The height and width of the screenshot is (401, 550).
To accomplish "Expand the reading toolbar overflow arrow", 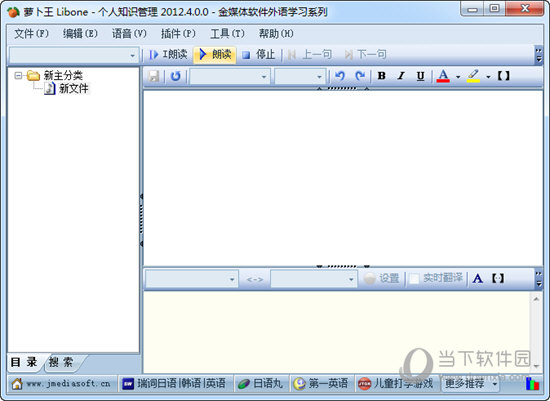I will click(x=538, y=55).
